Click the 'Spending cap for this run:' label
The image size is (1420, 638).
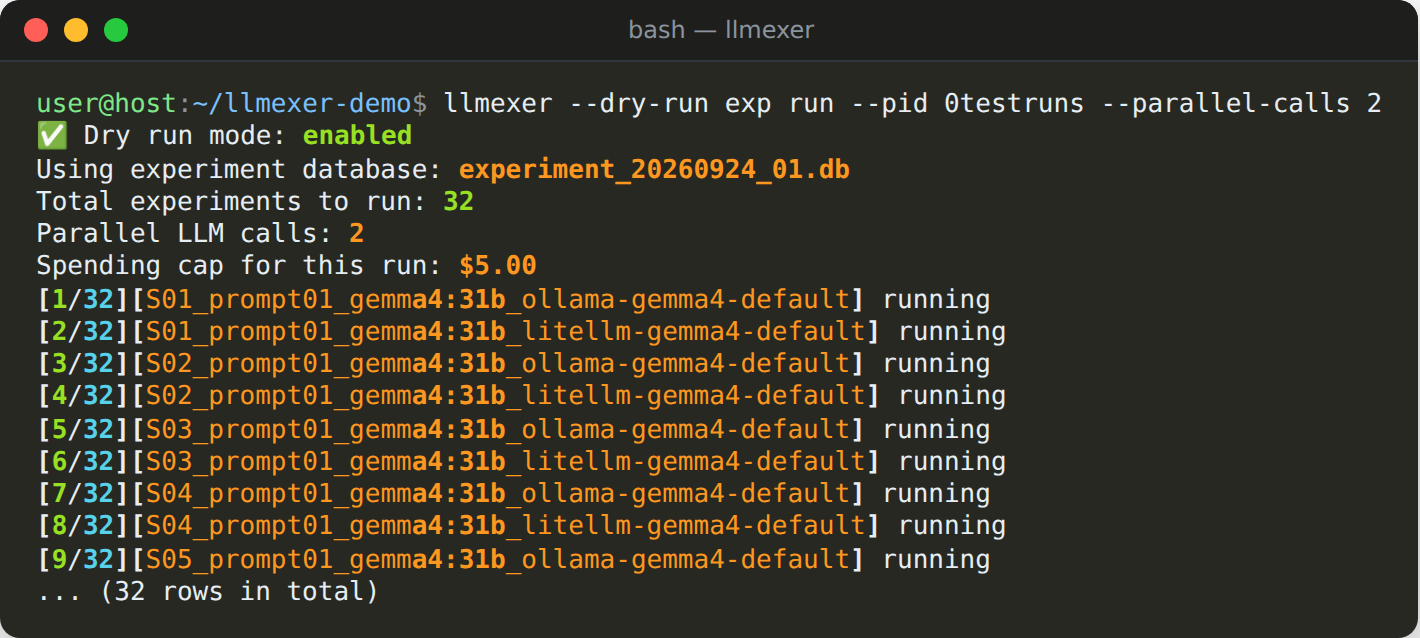click(x=240, y=266)
